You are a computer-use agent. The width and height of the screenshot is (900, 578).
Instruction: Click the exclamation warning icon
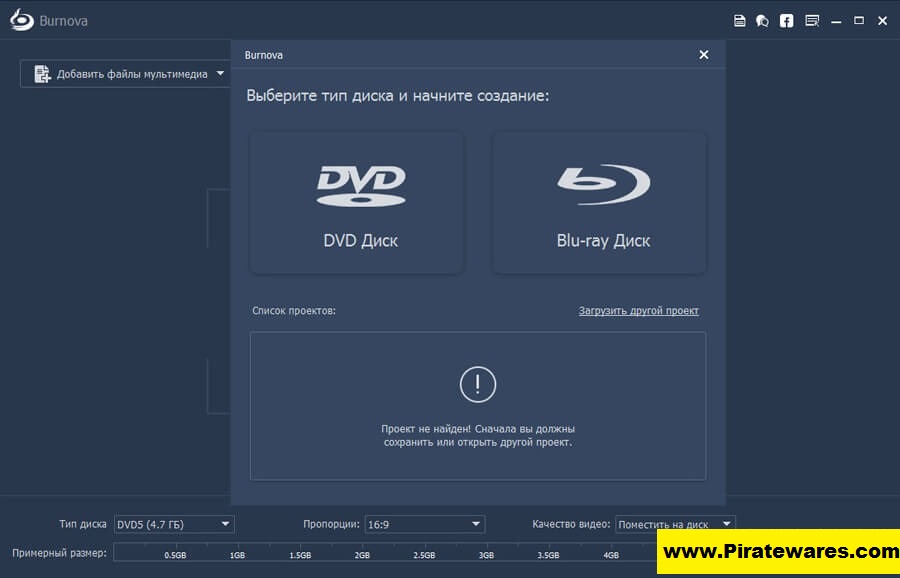click(477, 384)
